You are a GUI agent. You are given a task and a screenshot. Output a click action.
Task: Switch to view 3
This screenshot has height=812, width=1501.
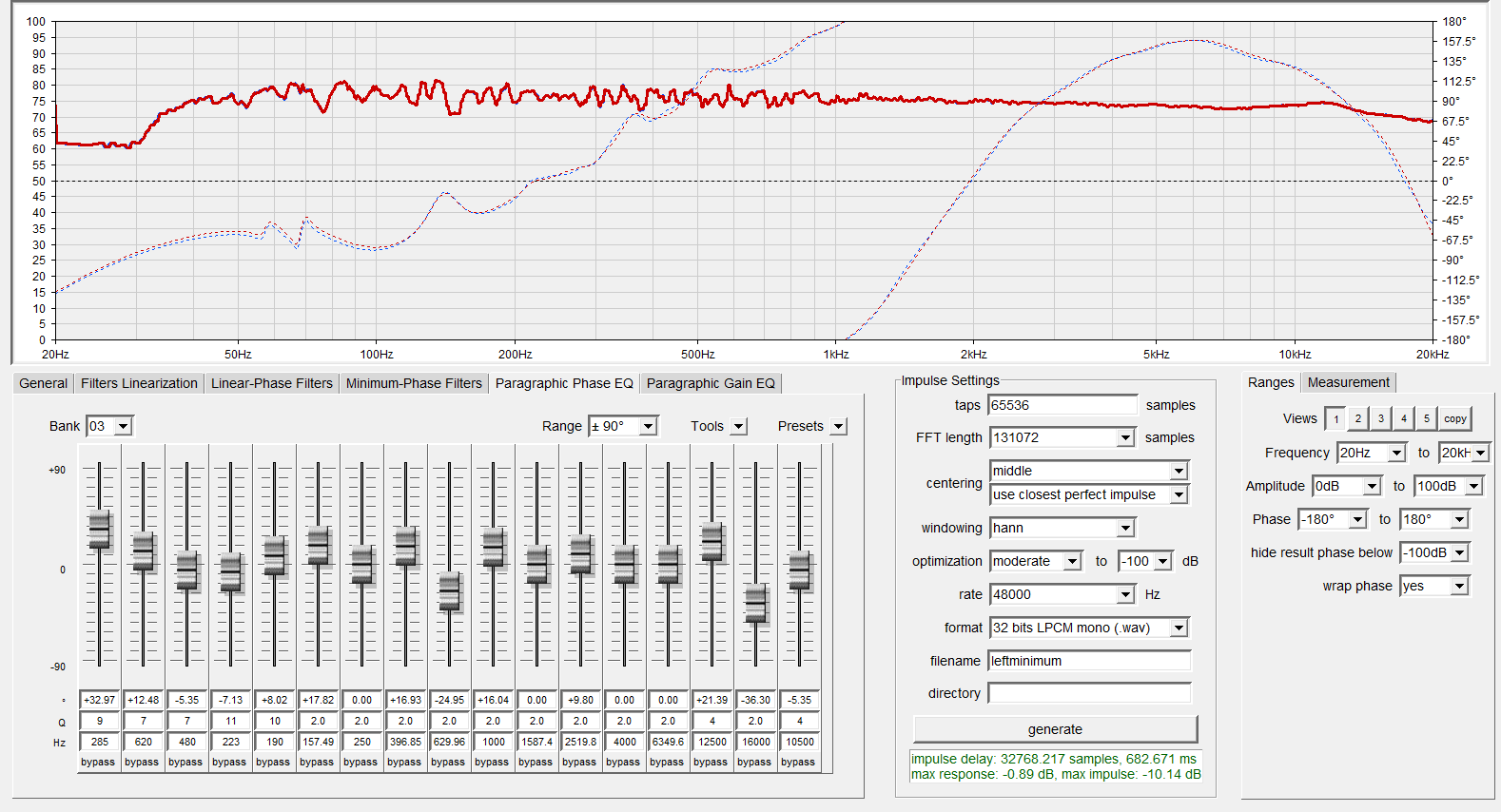click(x=1381, y=419)
